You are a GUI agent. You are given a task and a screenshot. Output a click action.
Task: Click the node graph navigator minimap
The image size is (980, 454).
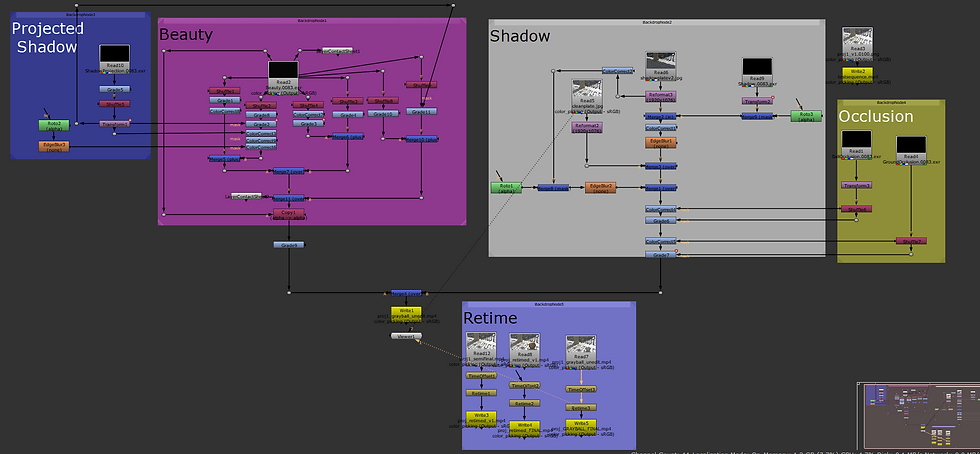pos(918,416)
